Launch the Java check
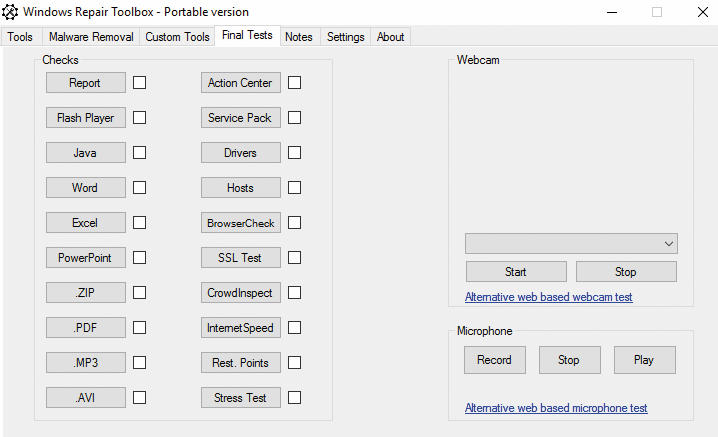This screenshot has width=718, height=437. 86,153
